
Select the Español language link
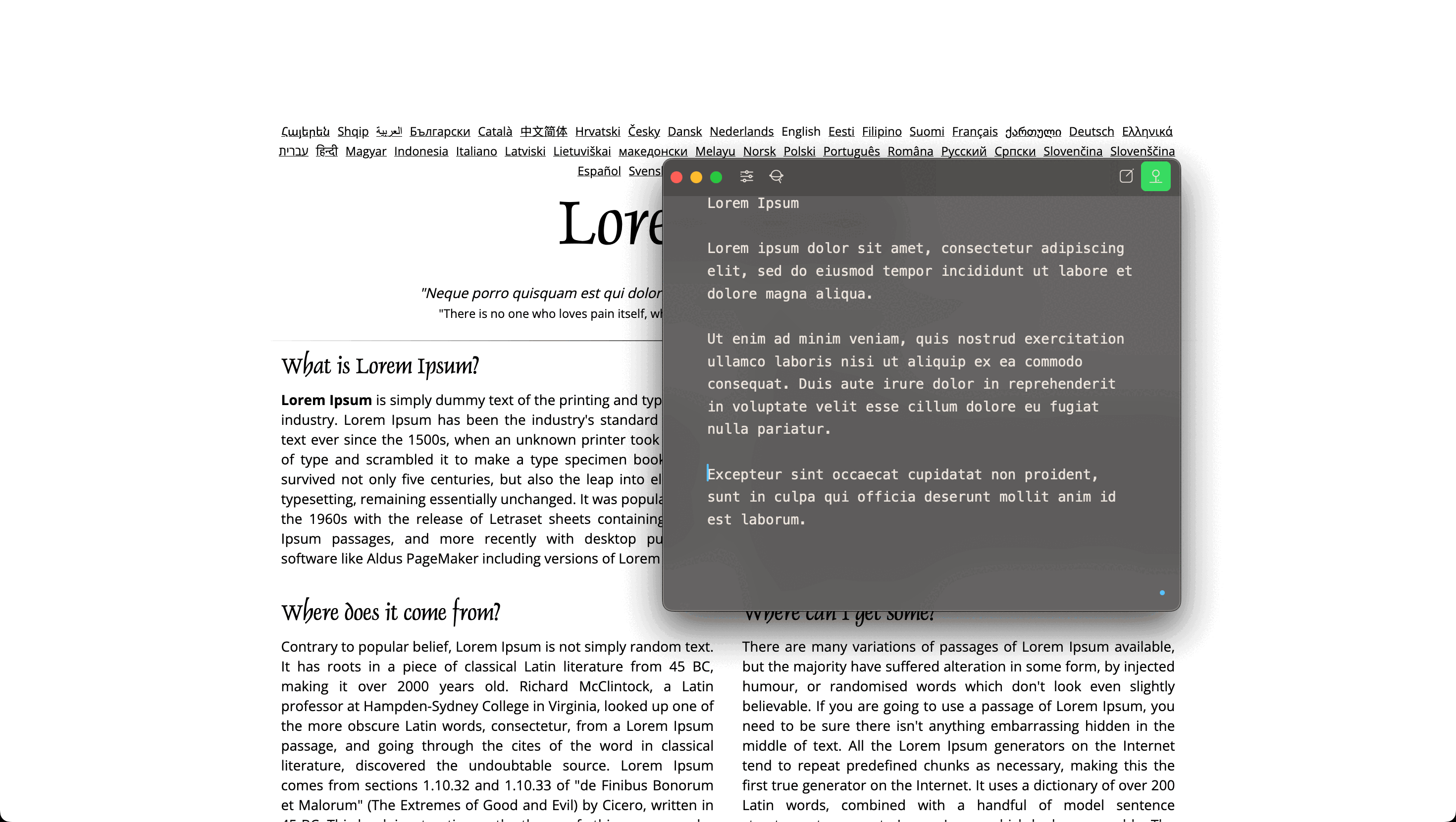(x=599, y=171)
